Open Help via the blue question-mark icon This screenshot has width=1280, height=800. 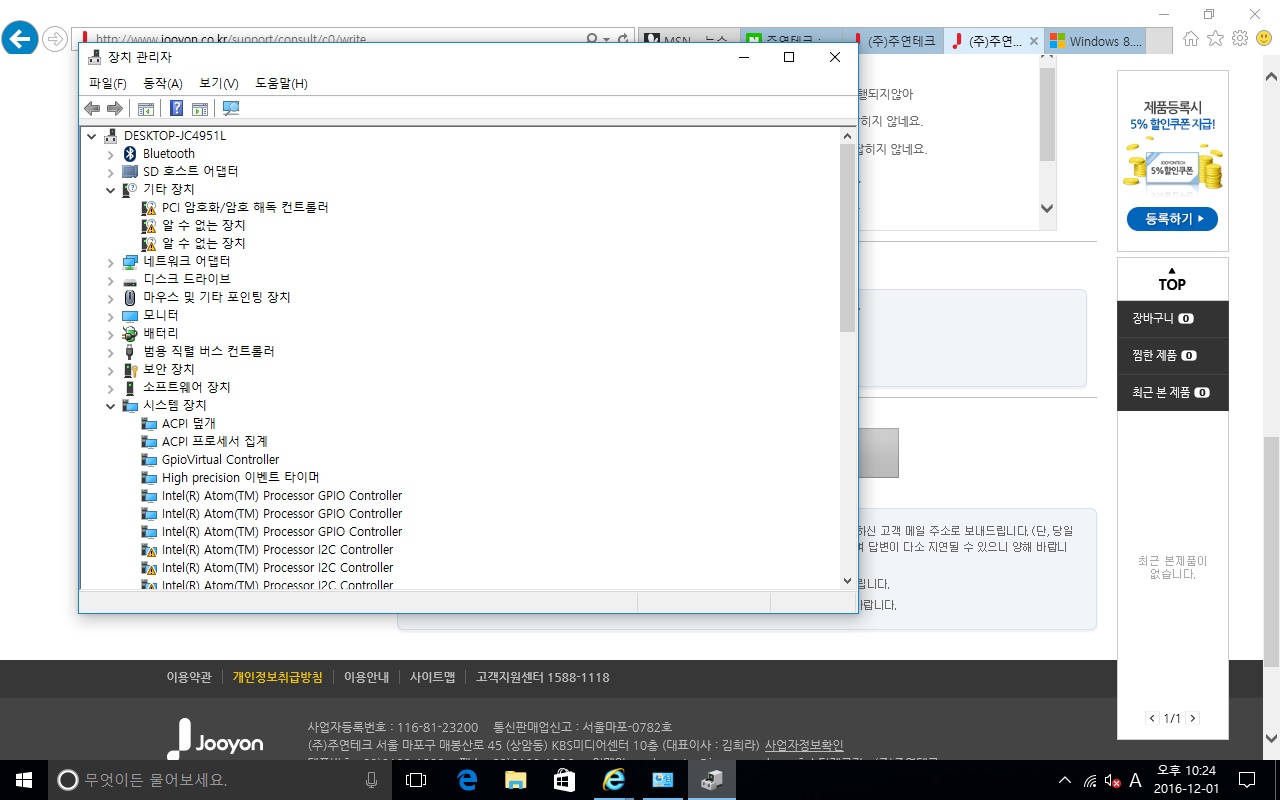176,108
